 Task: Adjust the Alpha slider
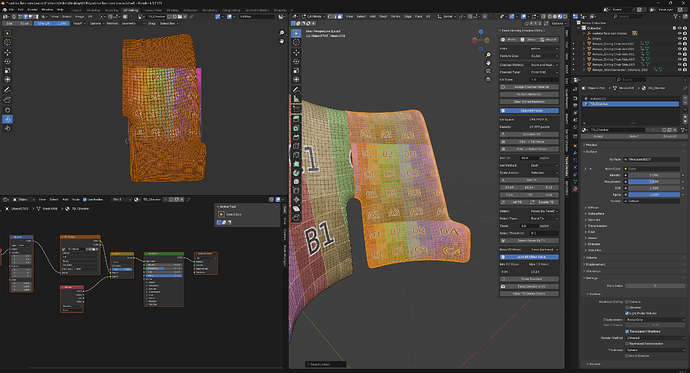pyautogui.click(x=654, y=194)
